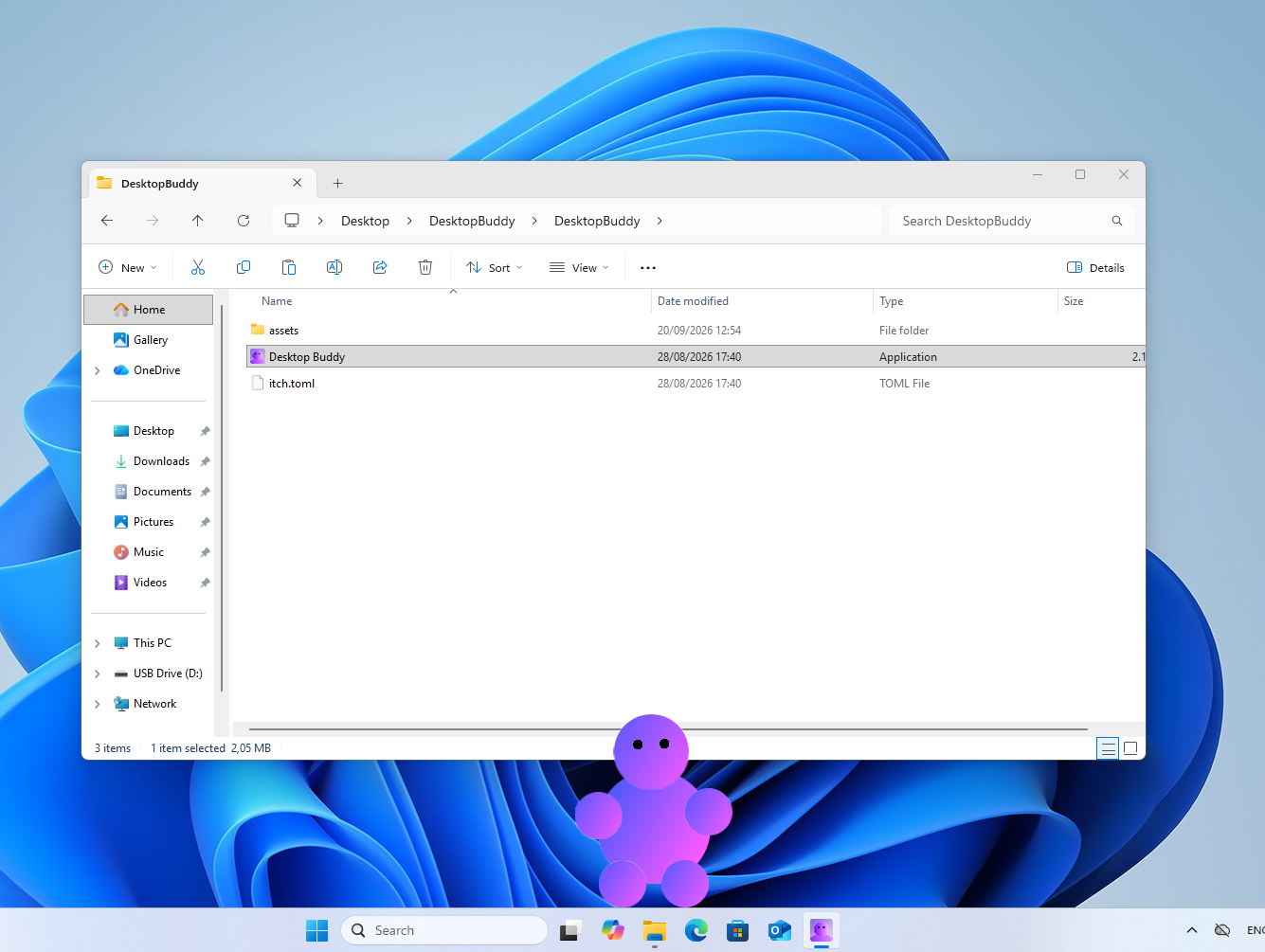
Task: Click the Delete trash bin icon
Action: tap(425, 268)
